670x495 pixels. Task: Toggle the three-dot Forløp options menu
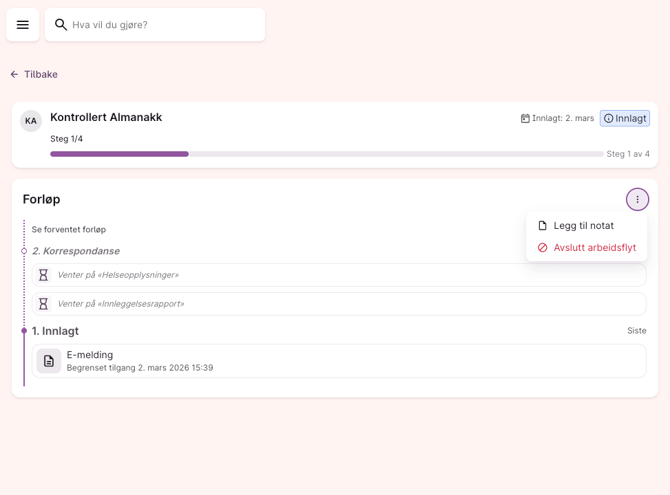(637, 199)
